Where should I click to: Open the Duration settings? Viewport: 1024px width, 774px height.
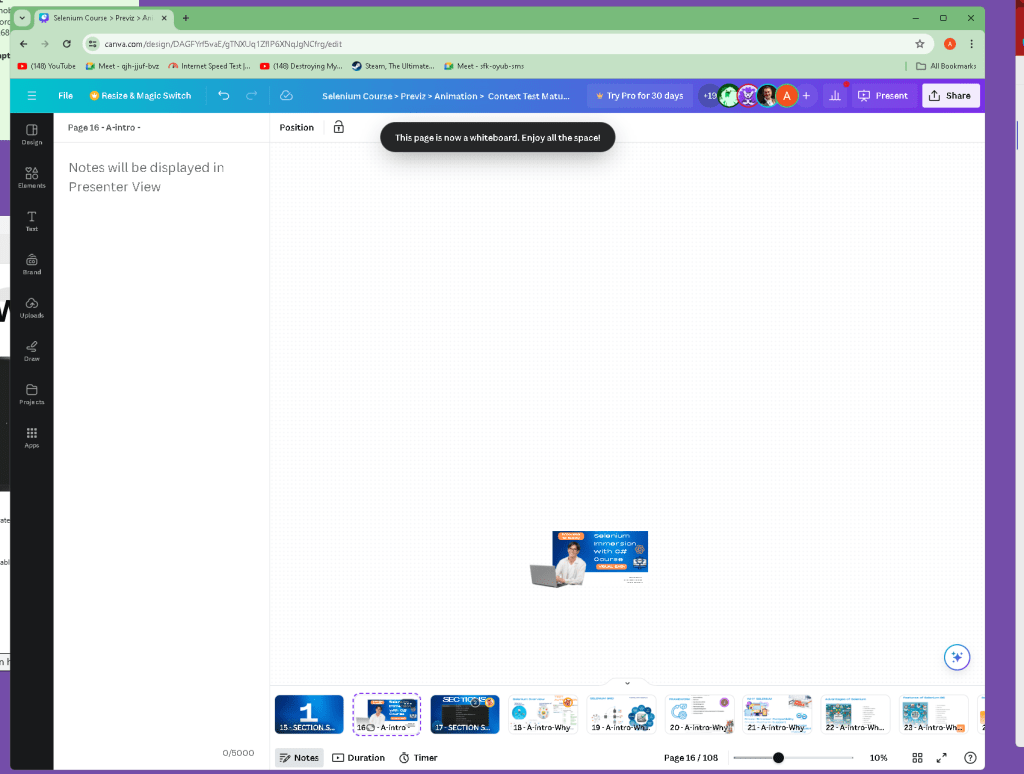coord(359,758)
